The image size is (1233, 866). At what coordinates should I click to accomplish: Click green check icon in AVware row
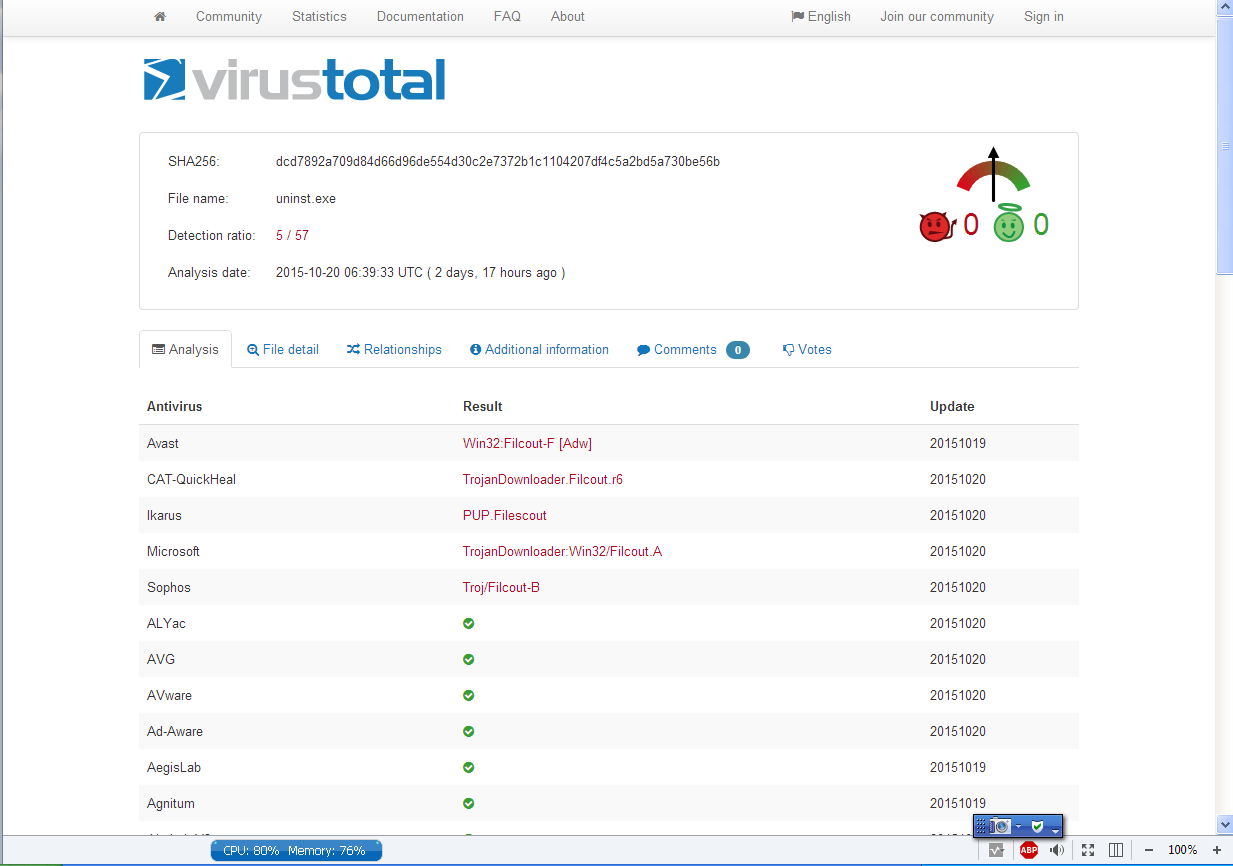(x=469, y=695)
